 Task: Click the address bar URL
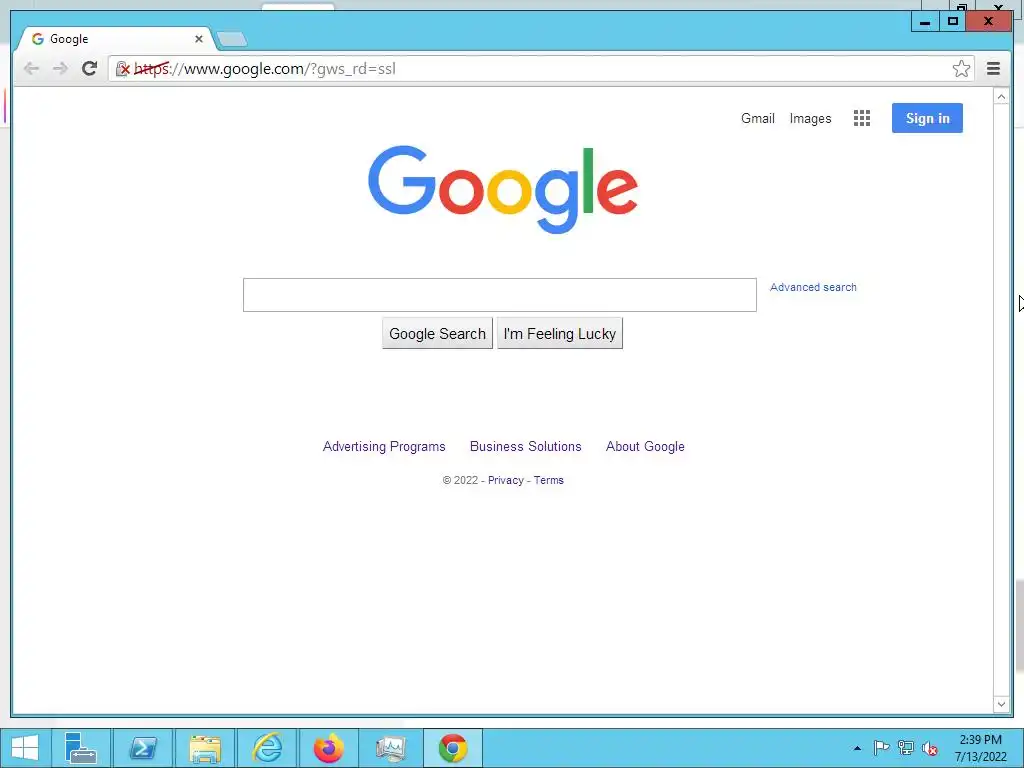coord(264,69)
